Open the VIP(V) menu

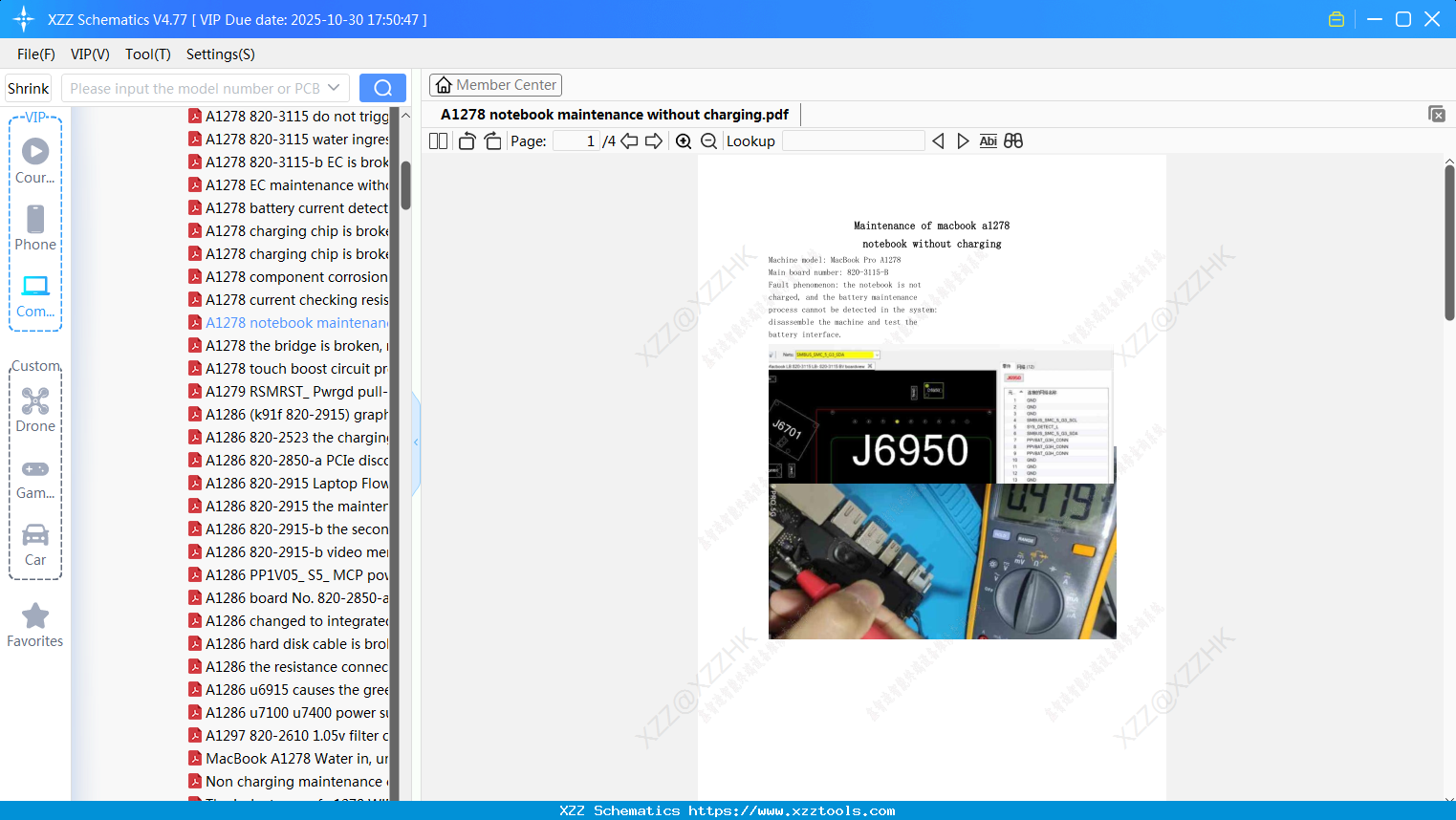90,54
